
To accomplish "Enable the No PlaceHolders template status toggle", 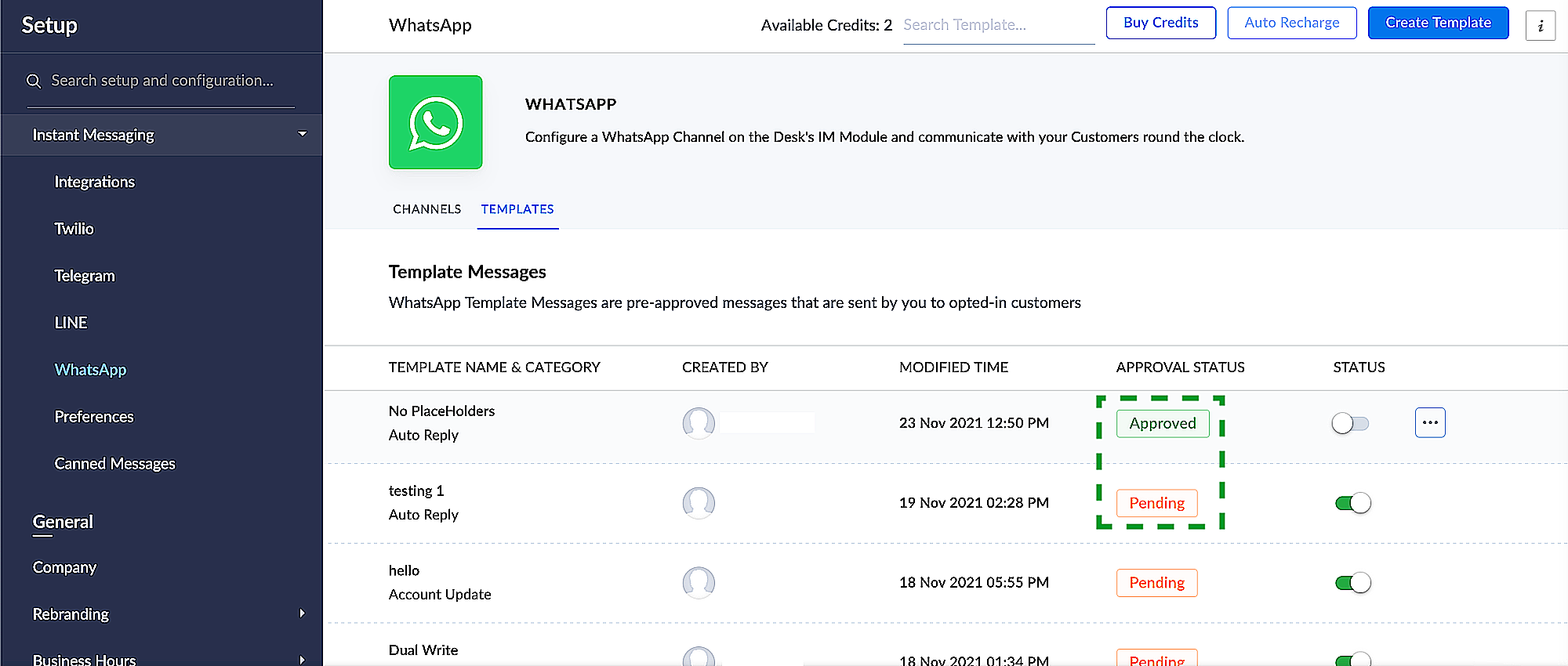I will pyautogui.click(x=1350, y=423).
